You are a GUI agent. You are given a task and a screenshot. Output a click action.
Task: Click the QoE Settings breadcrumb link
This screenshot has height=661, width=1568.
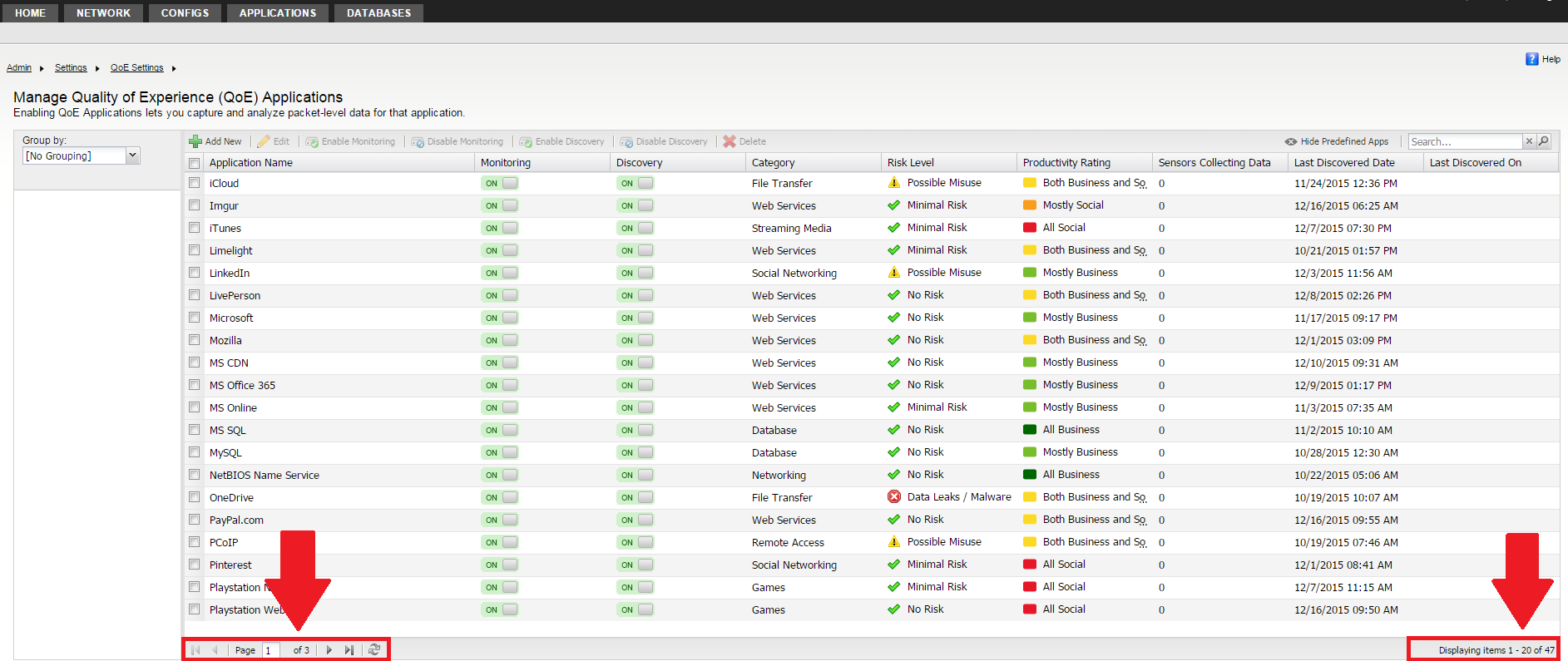137,68
